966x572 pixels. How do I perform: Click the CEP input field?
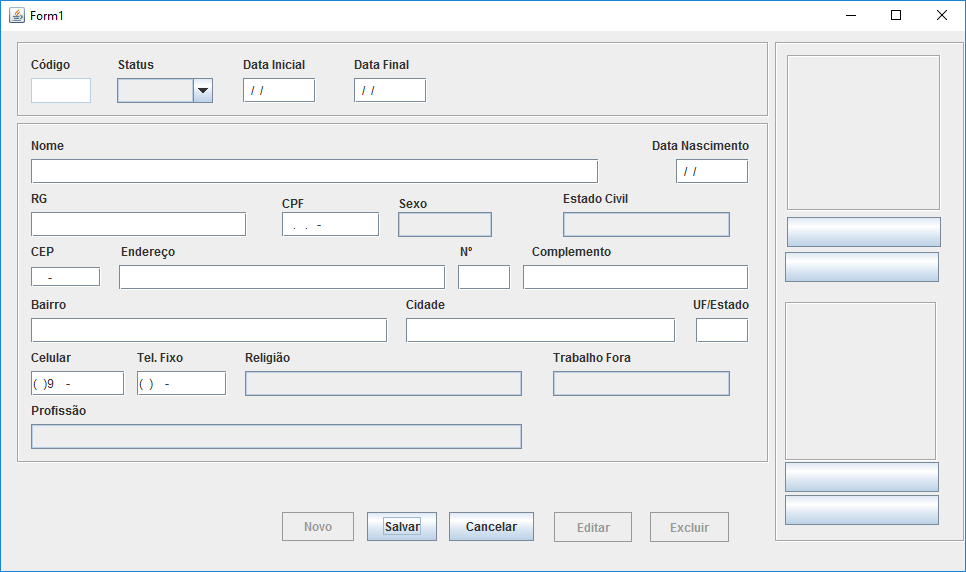tap(66, 277)
